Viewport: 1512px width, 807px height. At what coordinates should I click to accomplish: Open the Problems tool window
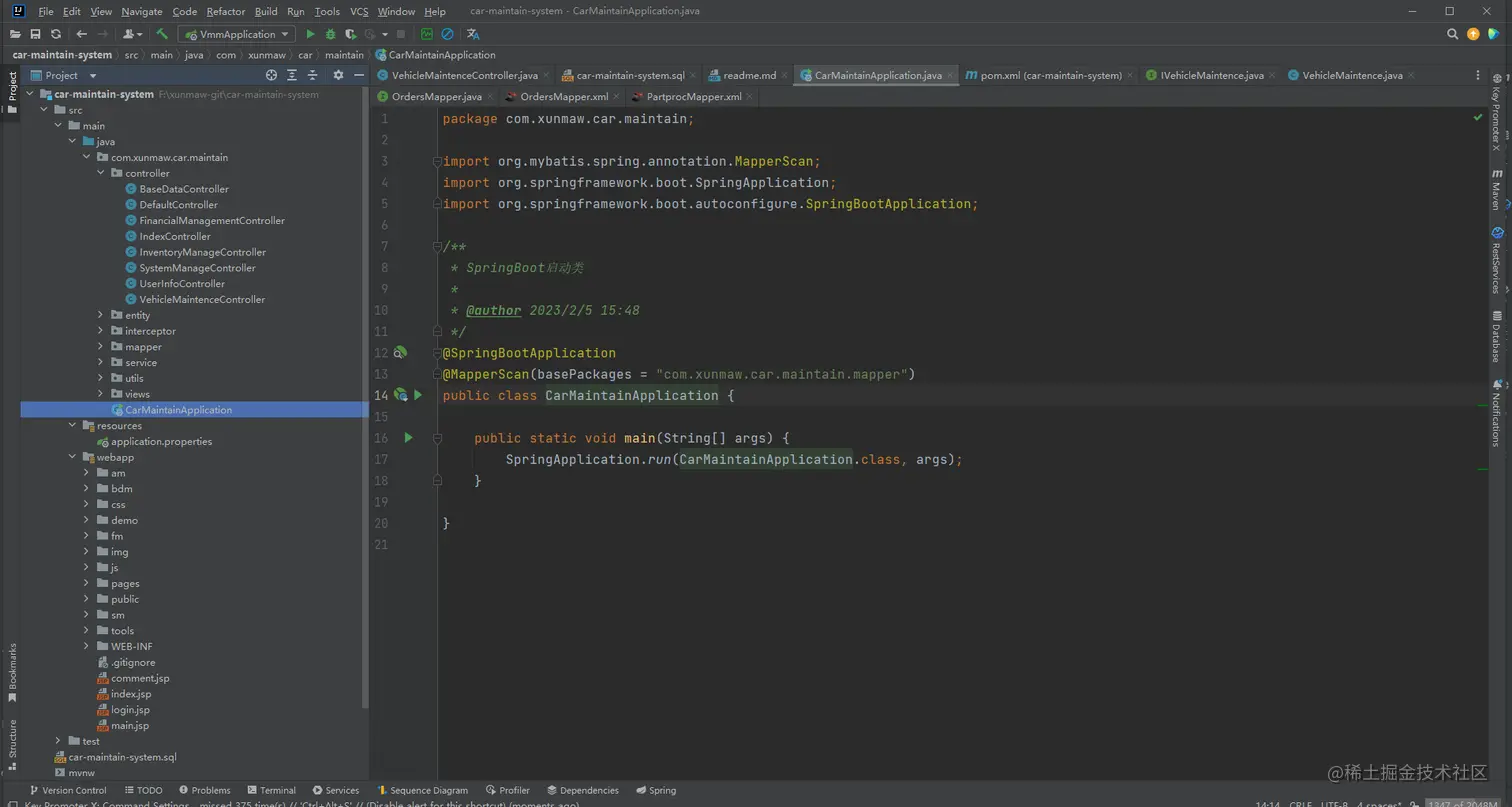click(x=204, y=790)
